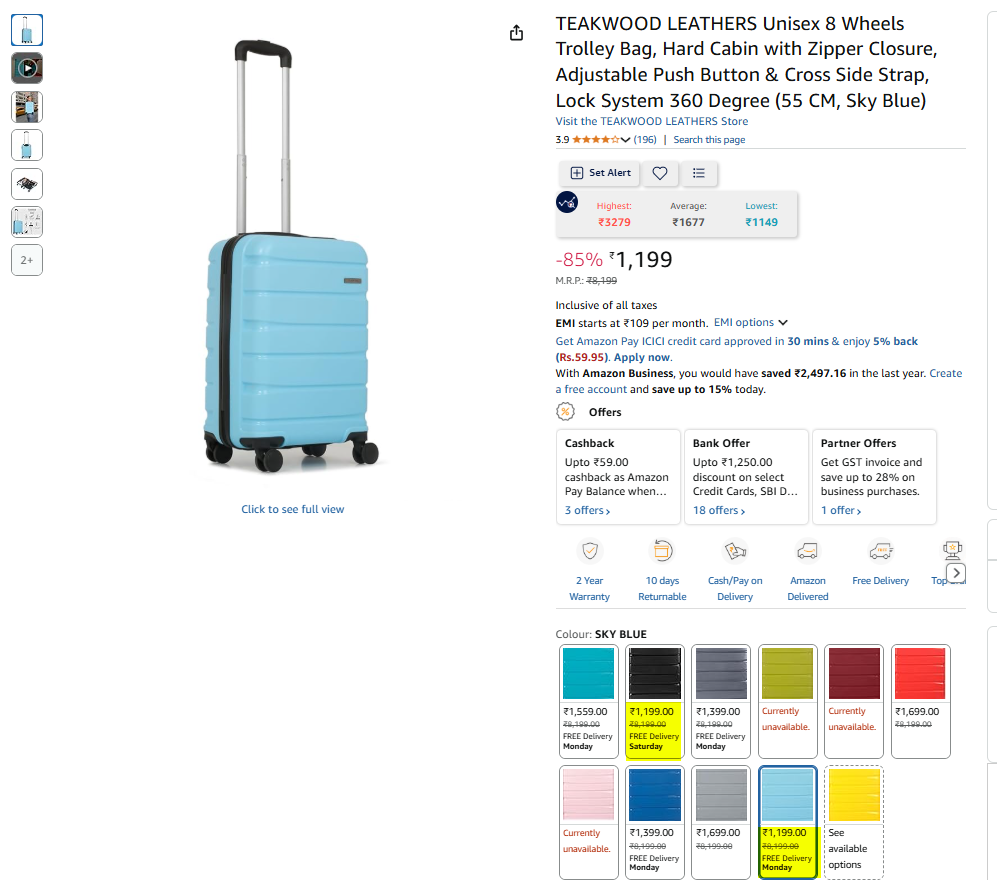Viewport: 997px width, 880px height.
Task: Open the 2+ more images thumbnail
Action: point(27,260)
